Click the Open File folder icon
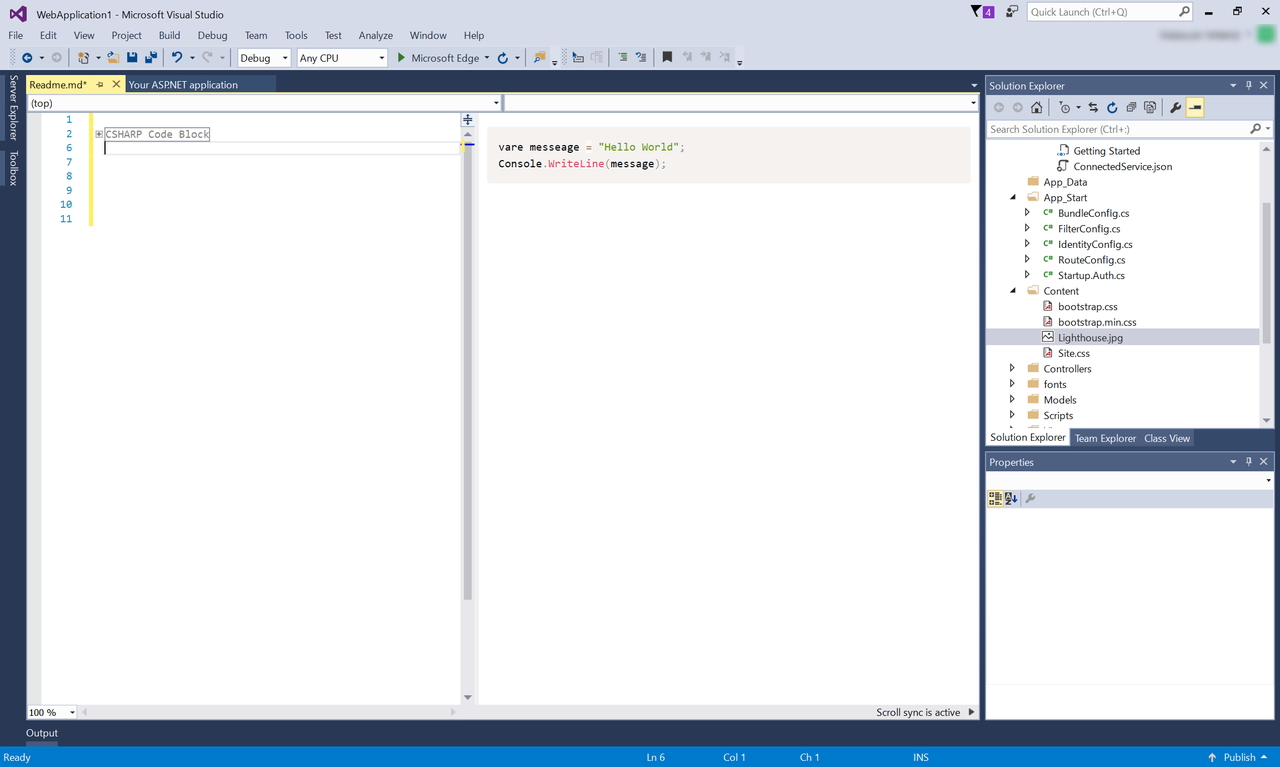The image size is (1280, 767). [x=113, y=58]
